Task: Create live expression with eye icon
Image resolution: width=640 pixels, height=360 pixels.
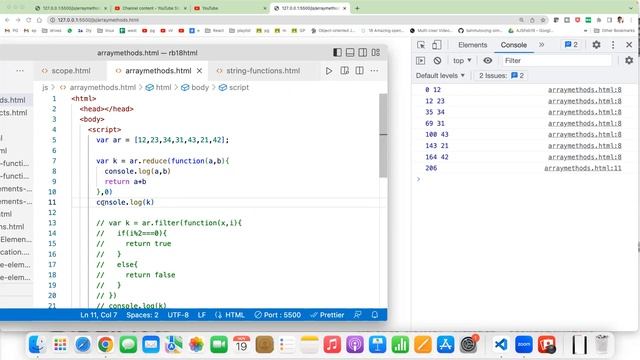Action: pyautogui.click(x=487, y=60)
